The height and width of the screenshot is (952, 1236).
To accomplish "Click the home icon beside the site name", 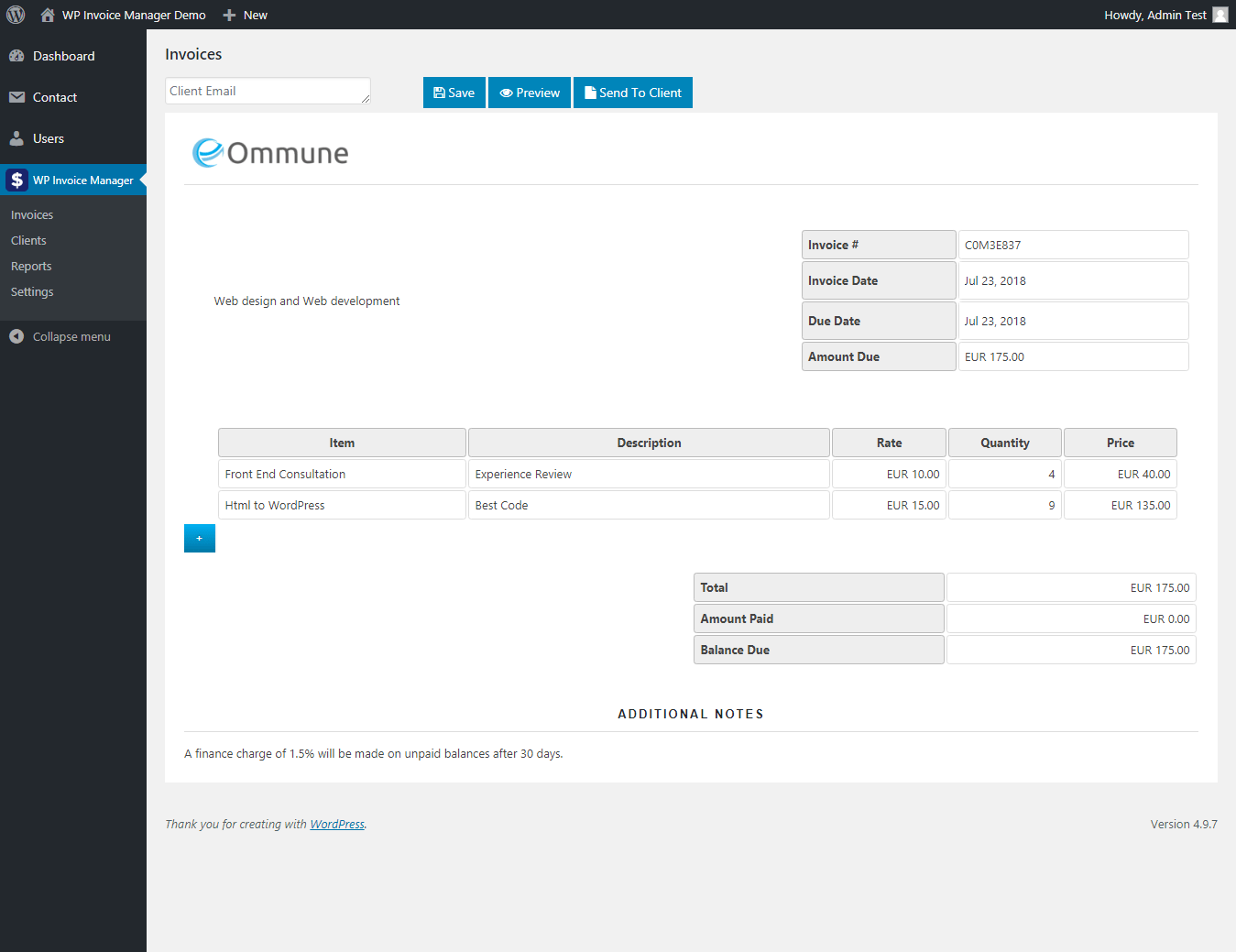I will (x=48, y=15).
